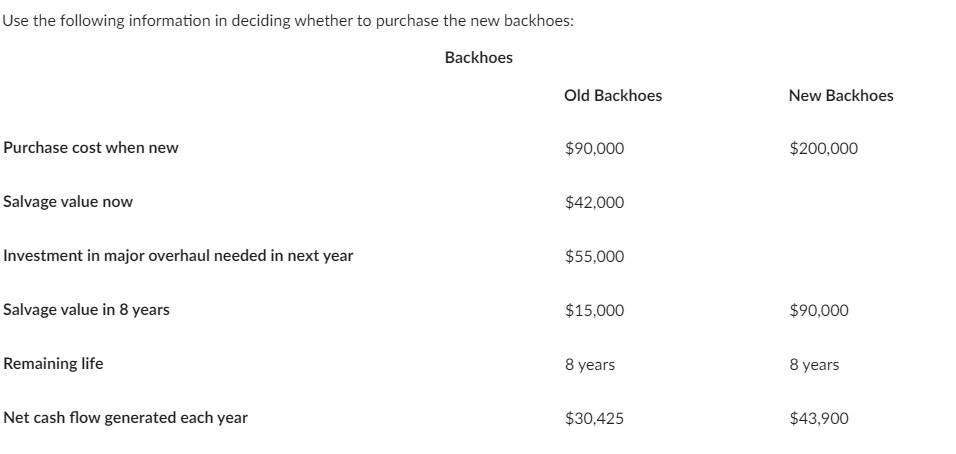Click the old backhoes 8 years value
The width and height of the screenshot is (956, 454).
pos(590,365)
